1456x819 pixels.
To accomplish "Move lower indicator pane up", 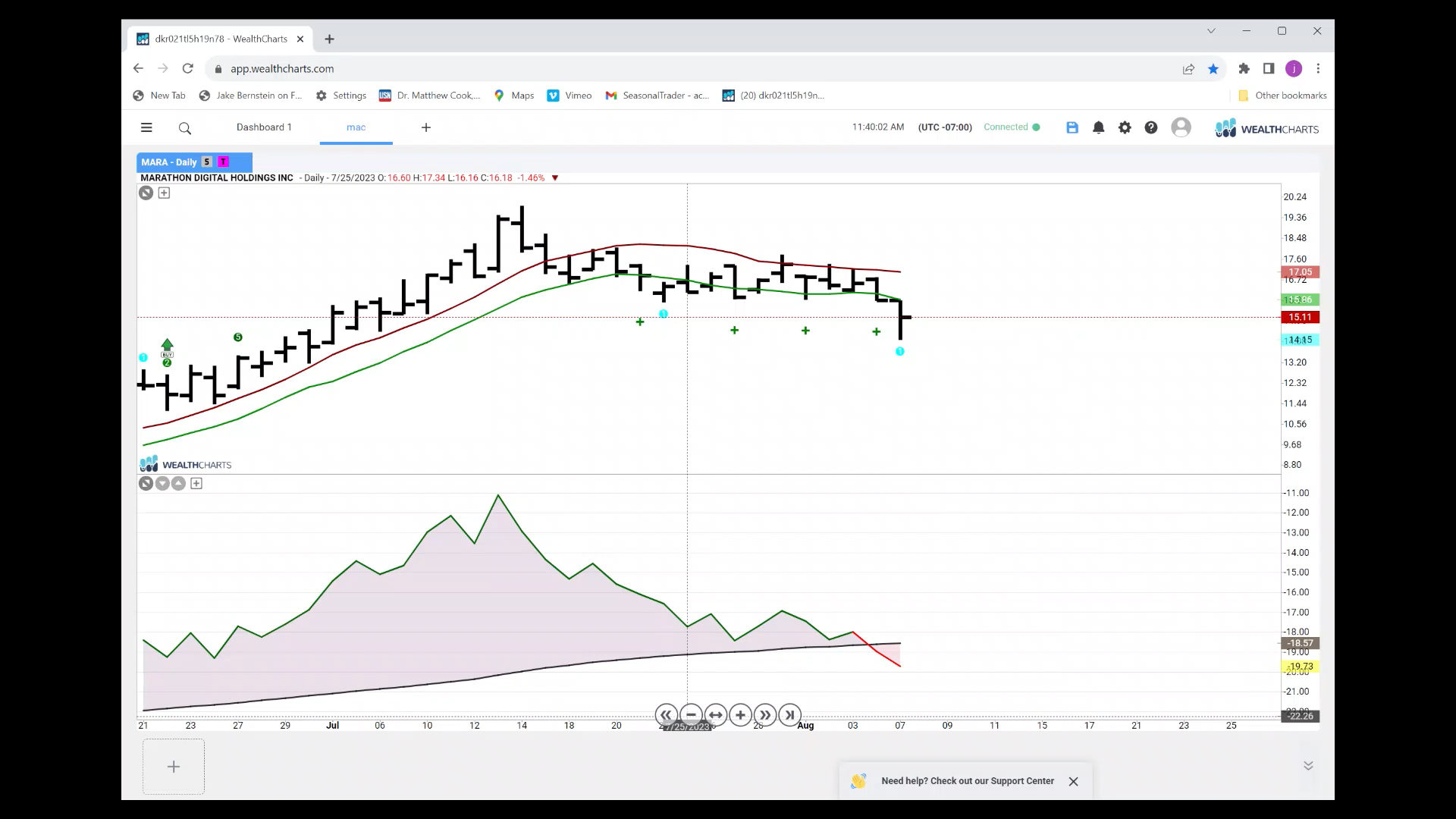I will [178, 483].
